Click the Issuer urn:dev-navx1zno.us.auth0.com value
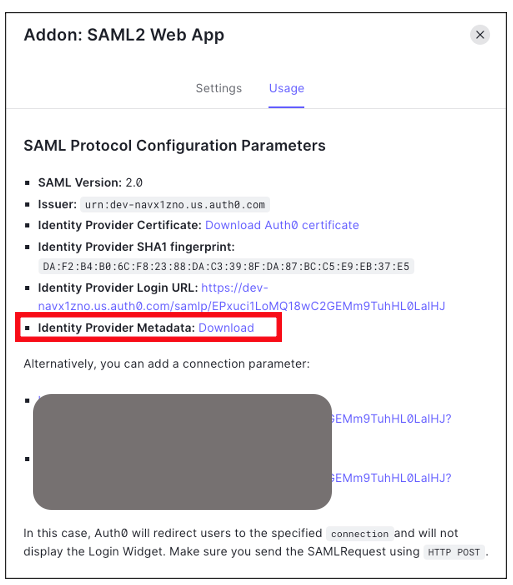Viewport: 513px width, 585px height. click(x=175, y=205)
